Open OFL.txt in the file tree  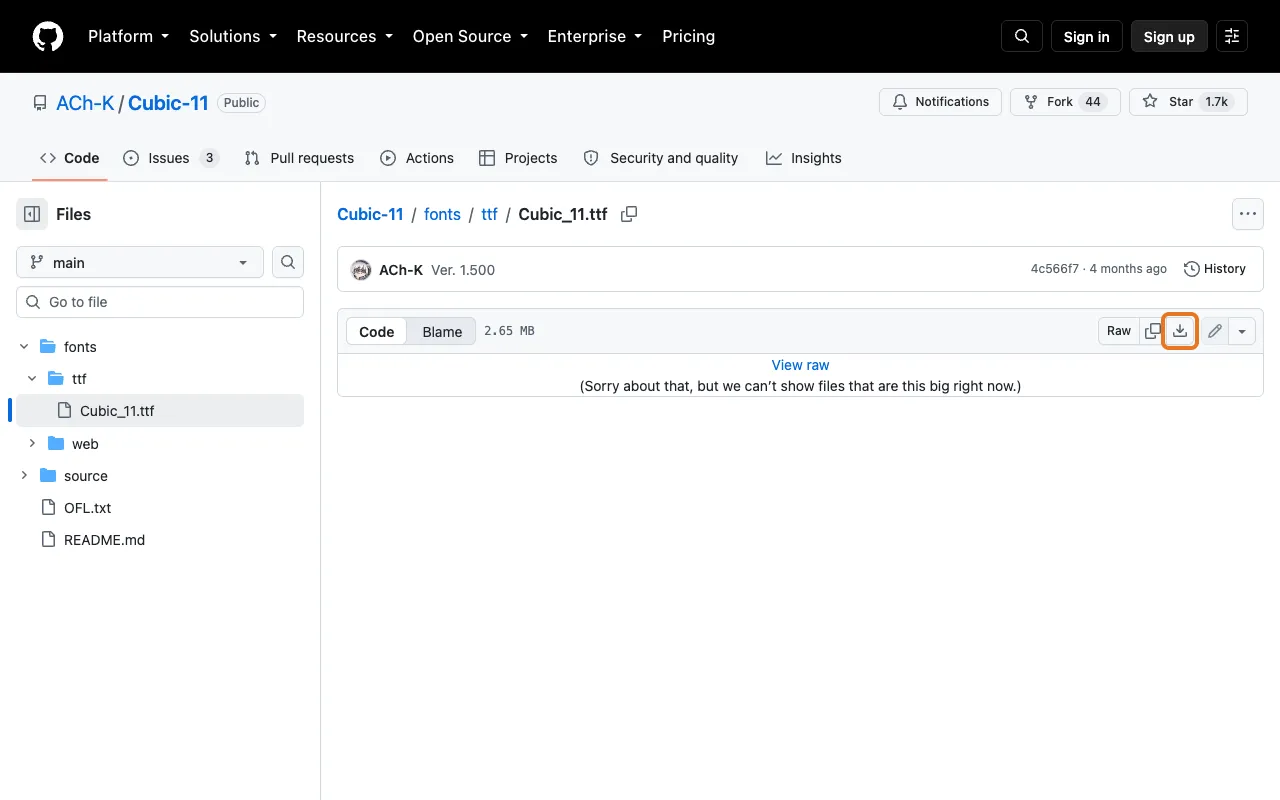[87, 508]
